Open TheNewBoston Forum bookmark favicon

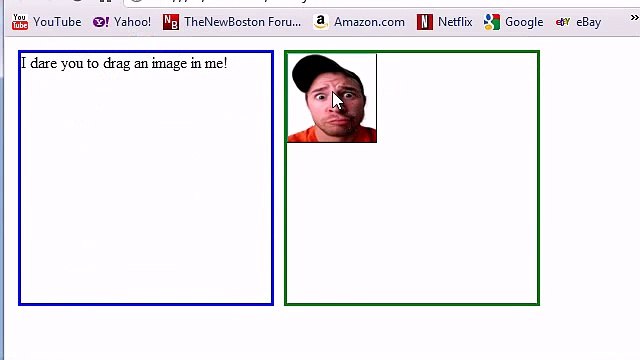coord(171,22)
